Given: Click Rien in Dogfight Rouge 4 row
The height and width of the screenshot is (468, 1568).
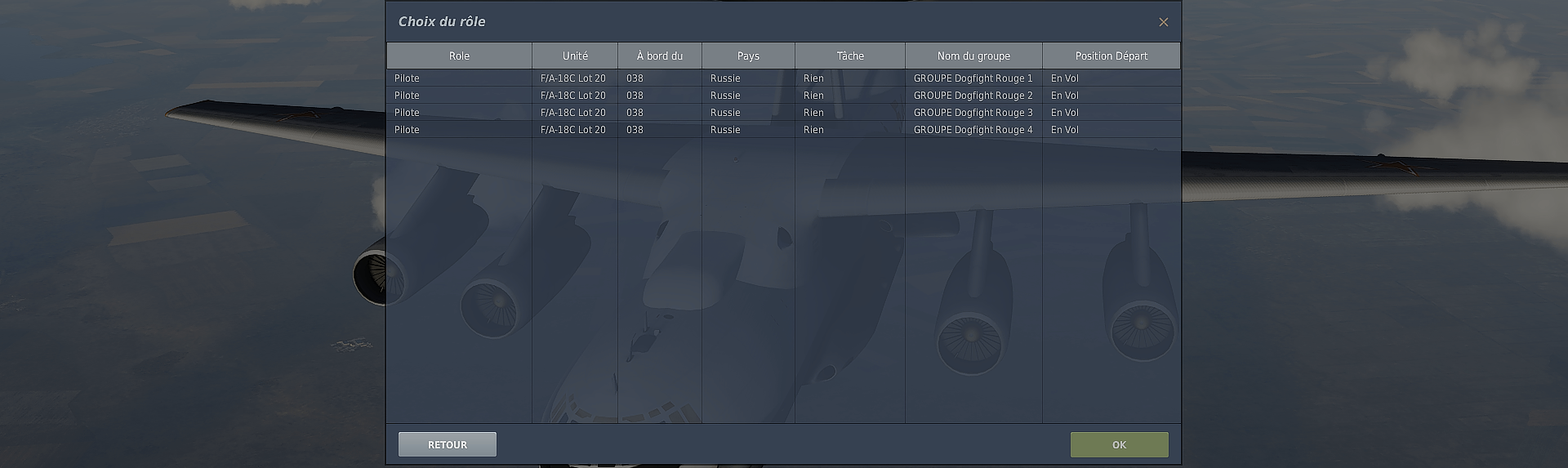Looking at the screenshot, I should coord(813,130).
